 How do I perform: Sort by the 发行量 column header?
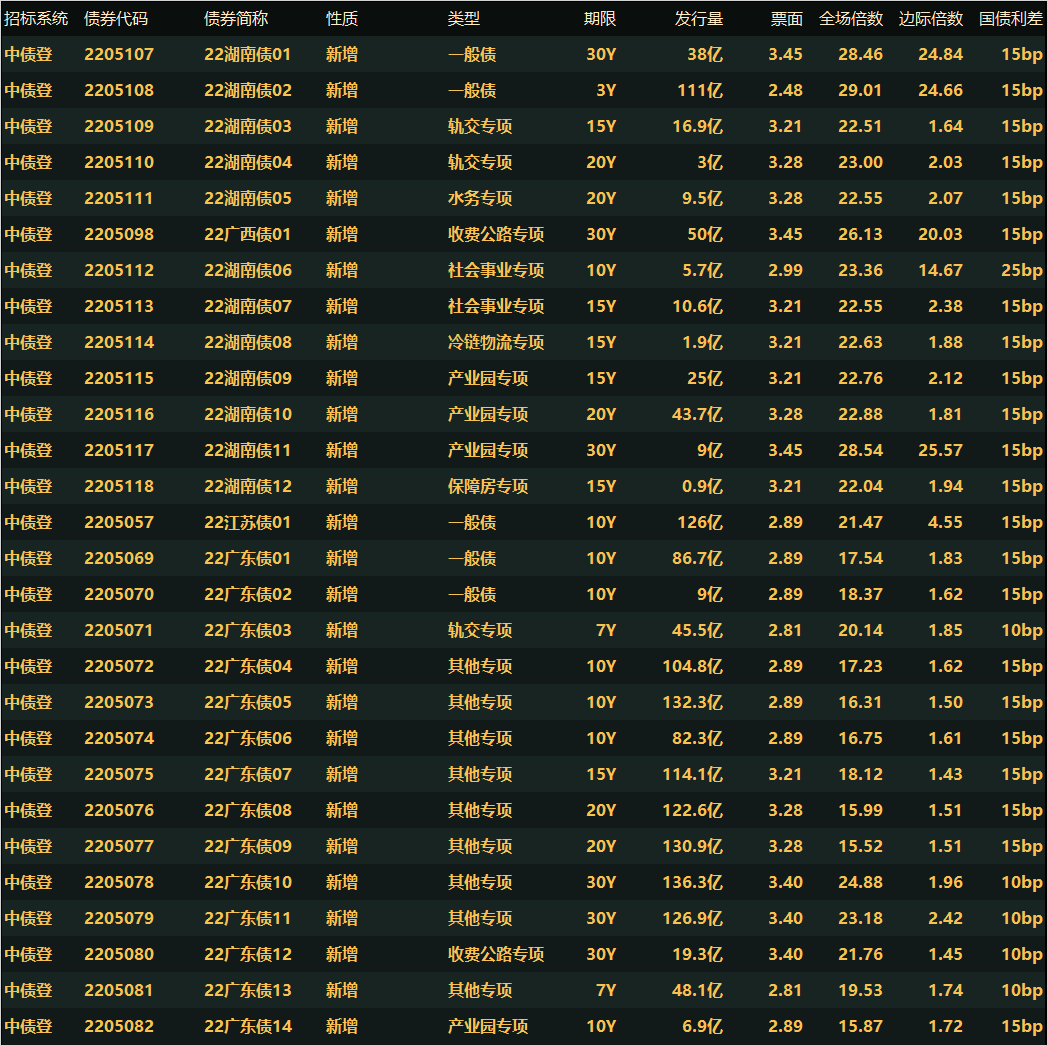(x=698, y=19)
